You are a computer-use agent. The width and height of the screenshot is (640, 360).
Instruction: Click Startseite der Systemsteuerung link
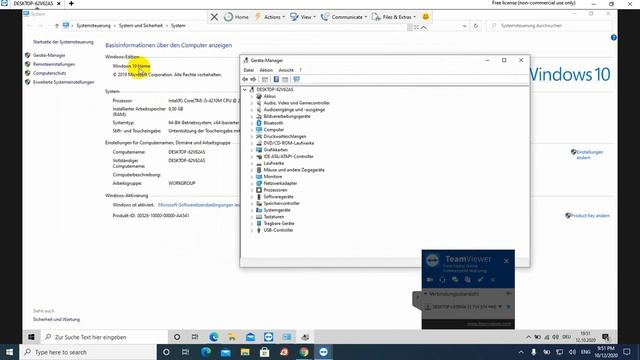coord(63,42)
